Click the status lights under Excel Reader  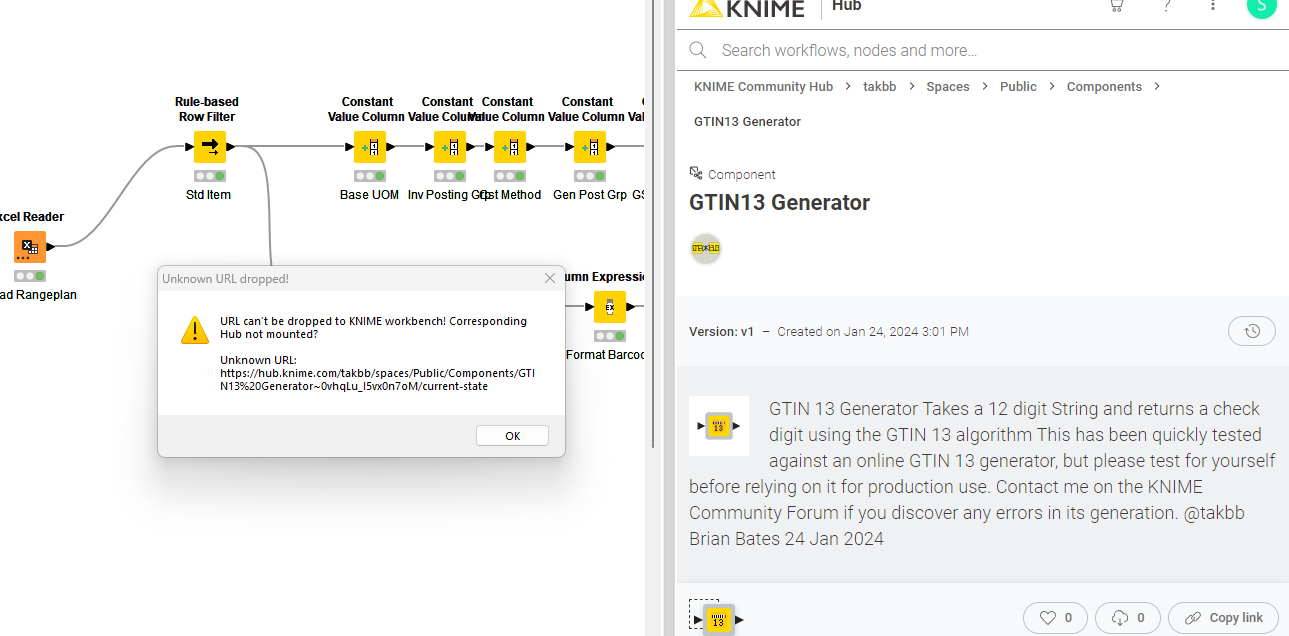tap(30, 276)
